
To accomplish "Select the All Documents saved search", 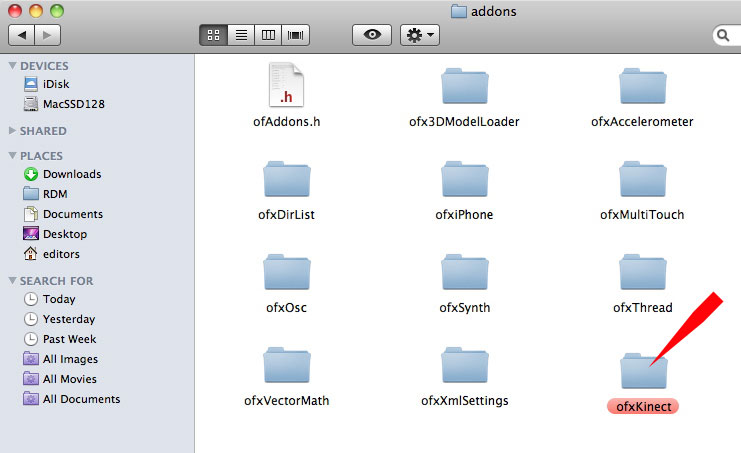I will coord(71,399).
